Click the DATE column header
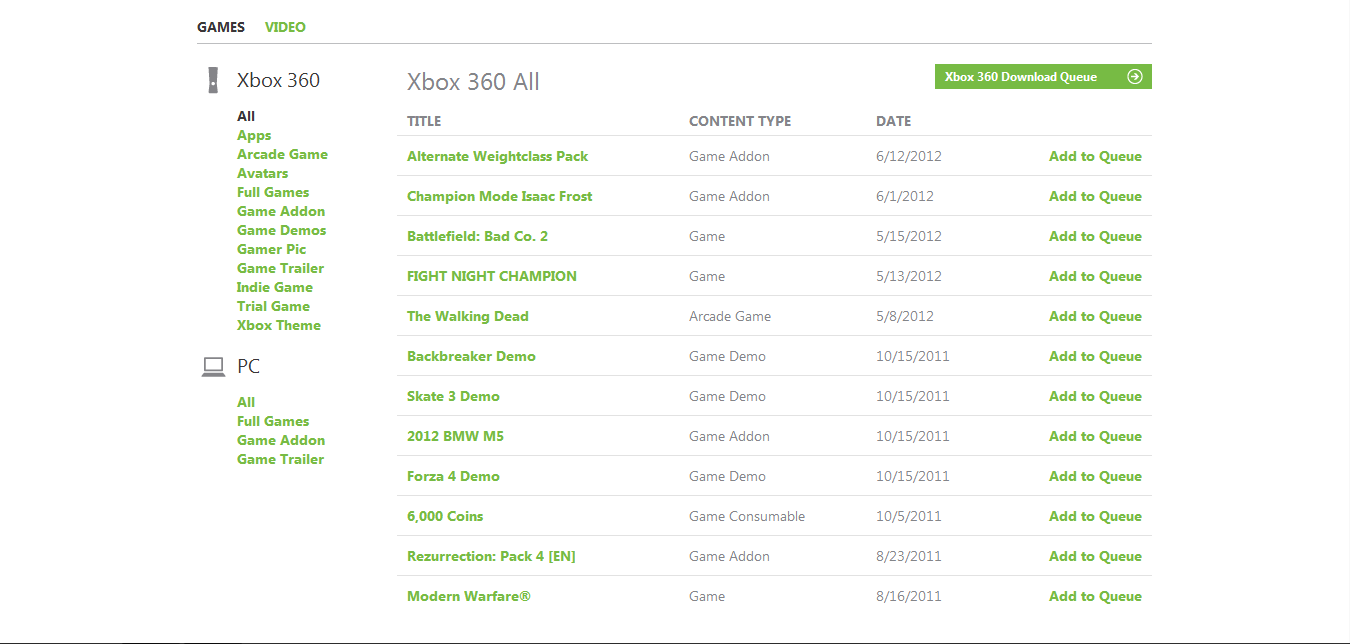1350x644 pixels. click(x=893, y=121)
